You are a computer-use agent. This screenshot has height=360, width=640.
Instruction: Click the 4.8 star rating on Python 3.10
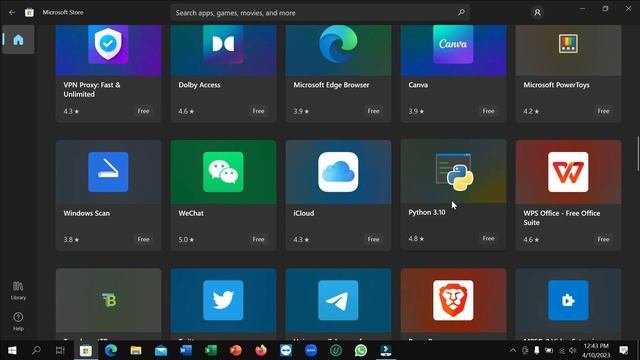(x=416, y=239)
